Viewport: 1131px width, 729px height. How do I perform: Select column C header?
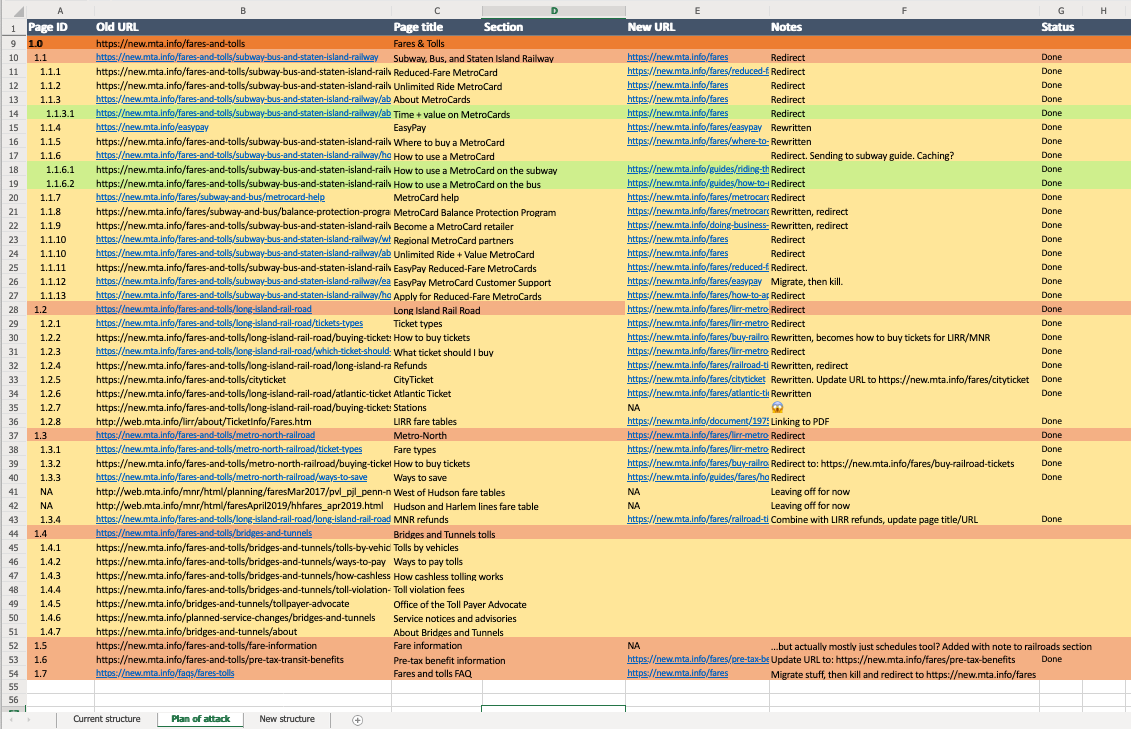tap(437, 11)
